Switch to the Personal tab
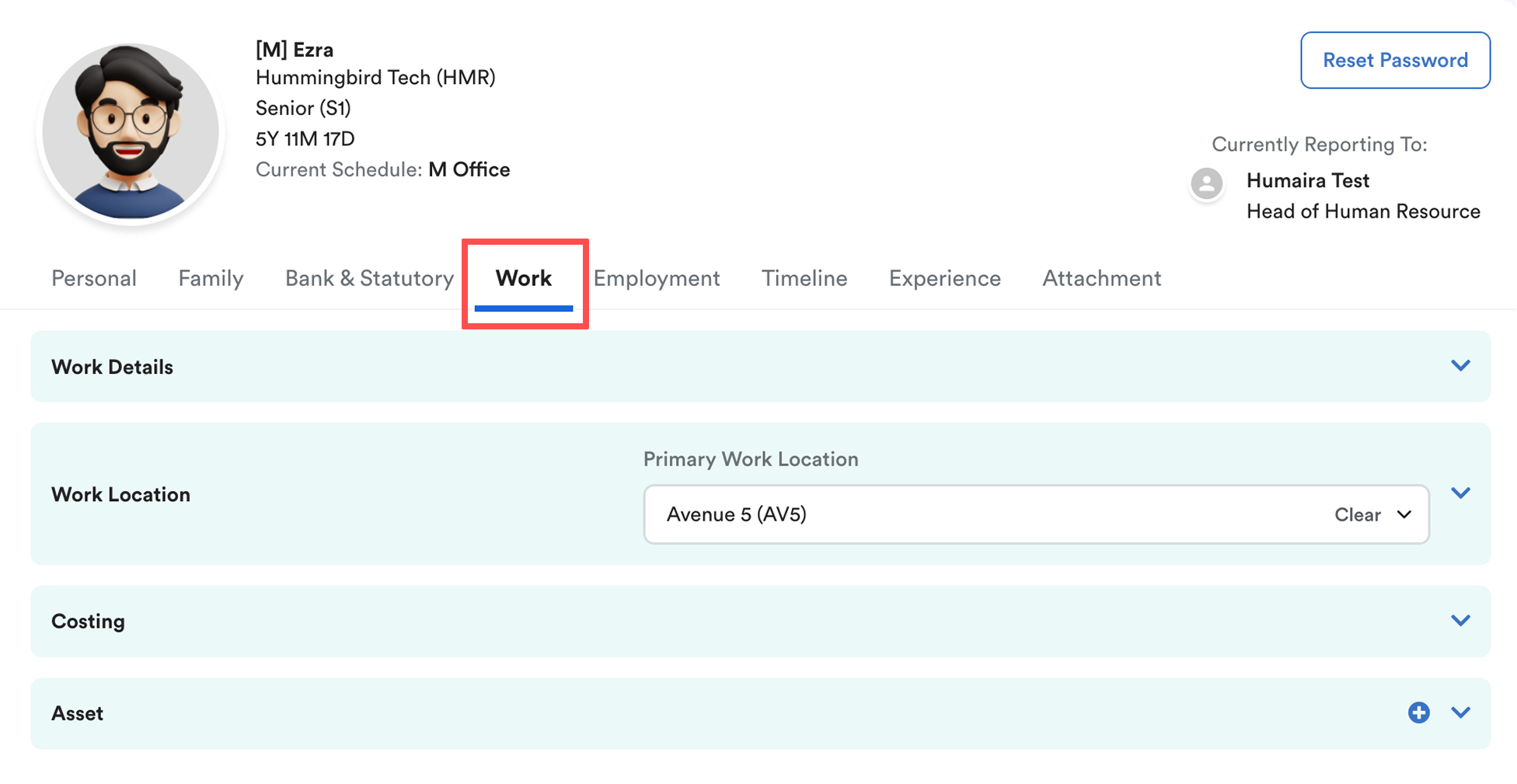The width and height of the screenshot is (1517, 784). click(94, 278)
